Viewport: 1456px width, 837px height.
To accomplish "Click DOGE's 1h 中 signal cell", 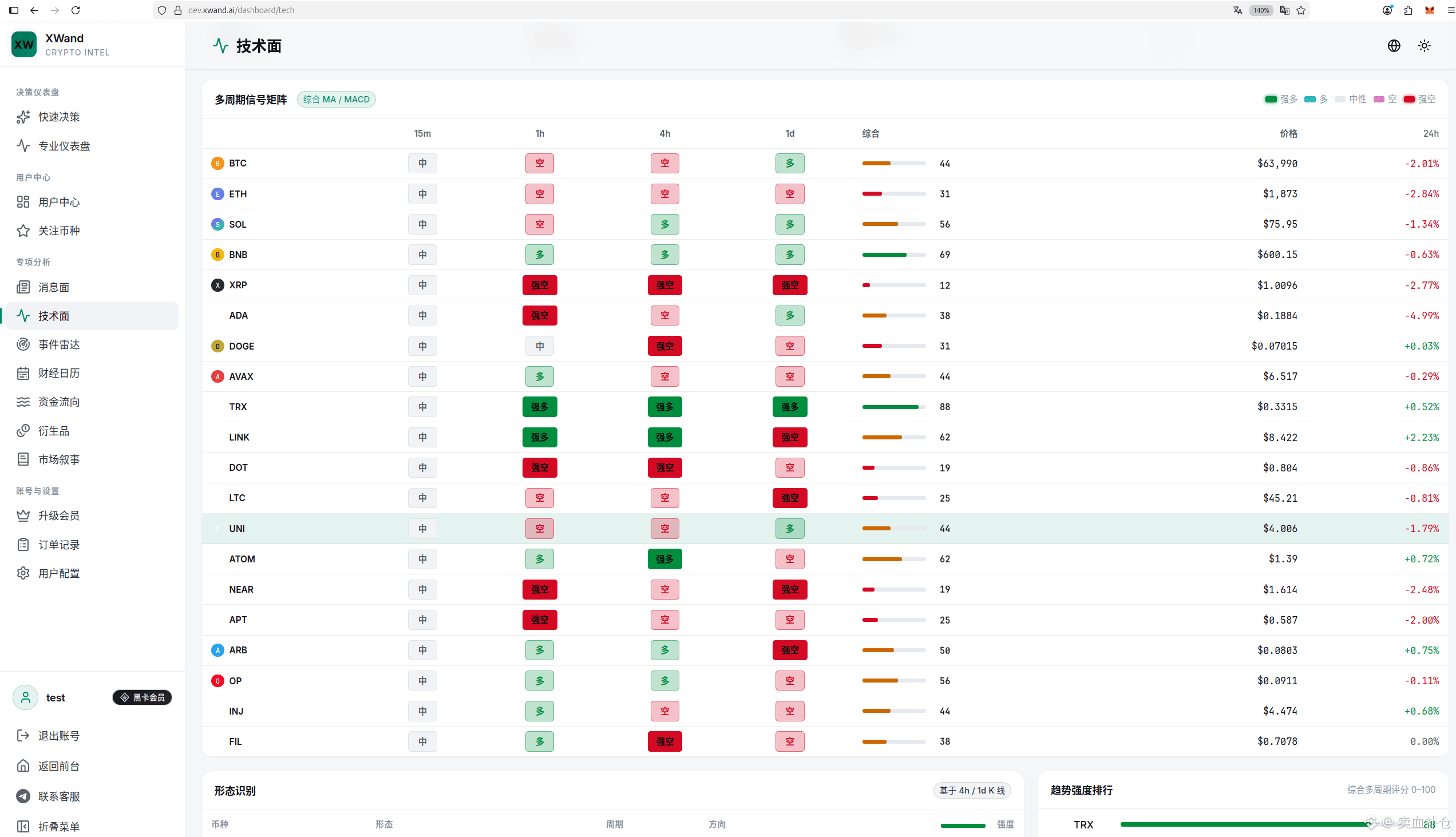I will click(539, 346).
